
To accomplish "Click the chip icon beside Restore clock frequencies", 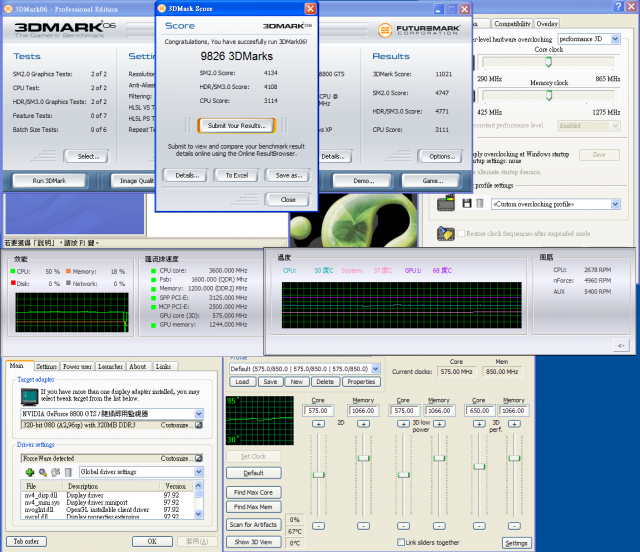I will coord(445,234).
